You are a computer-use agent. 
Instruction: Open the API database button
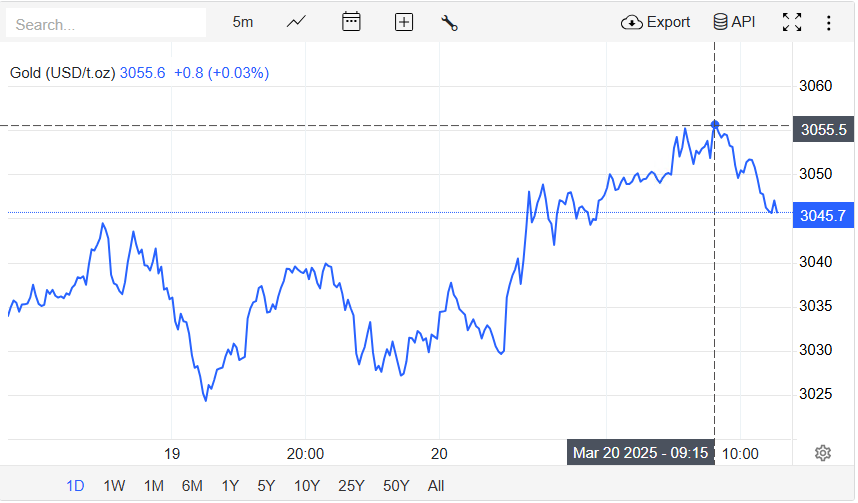pos(734,22)
